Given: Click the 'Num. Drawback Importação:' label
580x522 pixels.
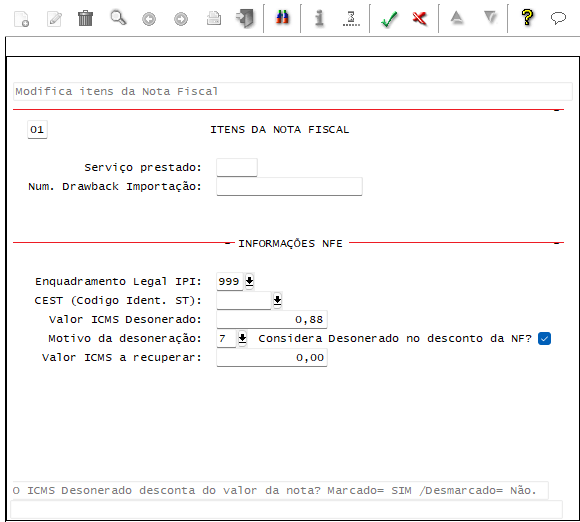Looking at the screenshot, I should [x=115, y=186].
